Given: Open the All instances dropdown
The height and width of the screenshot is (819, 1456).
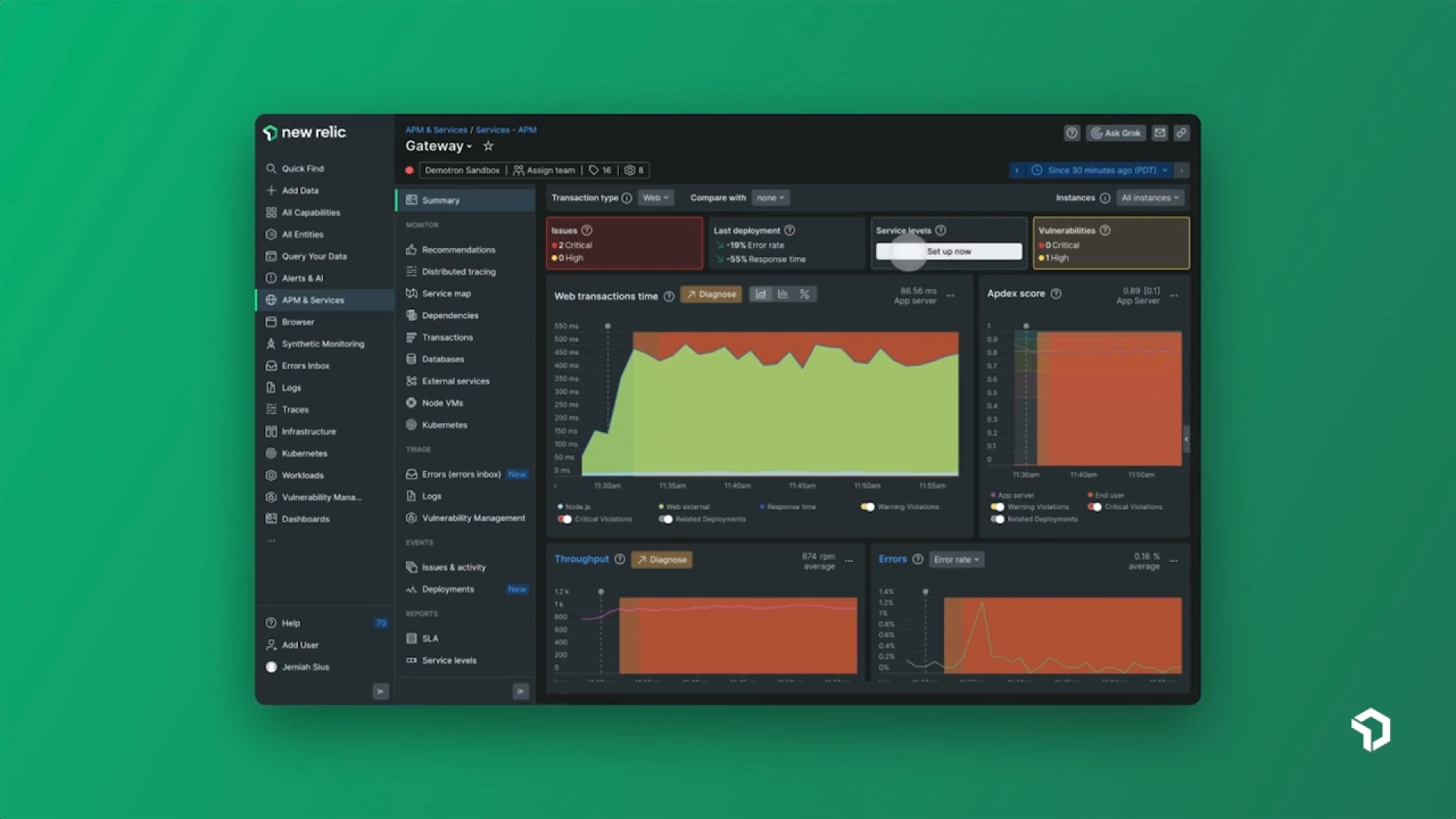Looking at the screenshot, I should coord(1150,198).
